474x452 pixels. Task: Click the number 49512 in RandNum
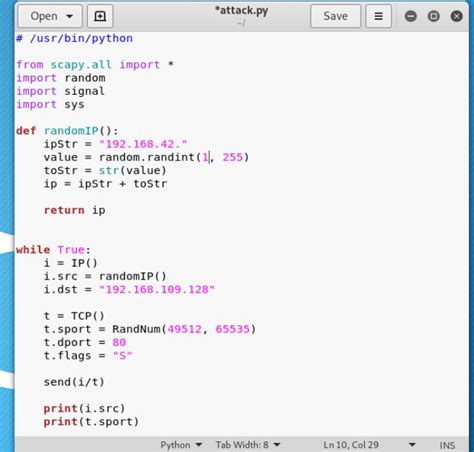tap(184, 329)
